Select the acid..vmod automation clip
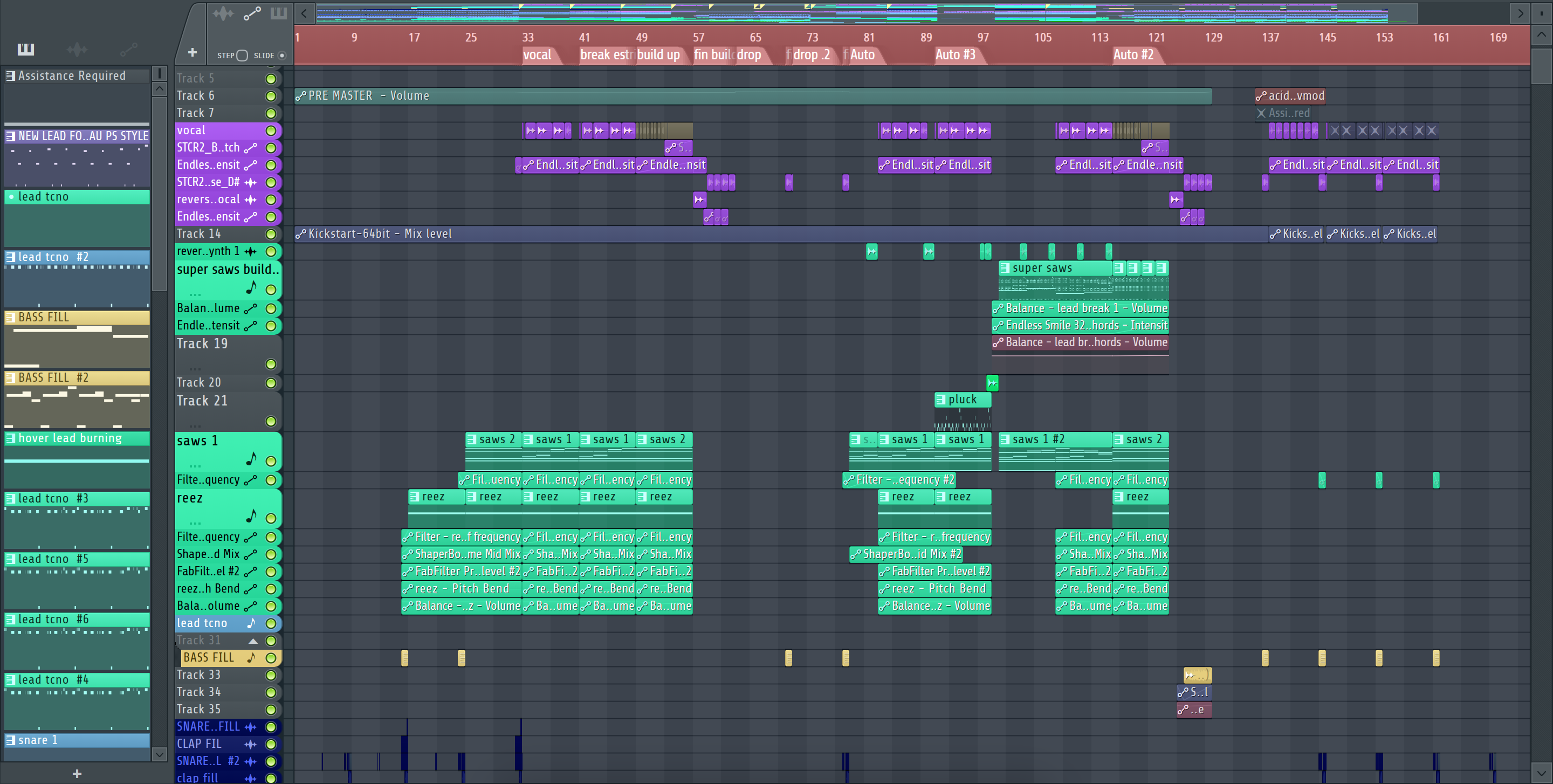Screen dimensions: 1553x784 point(1290,96)
